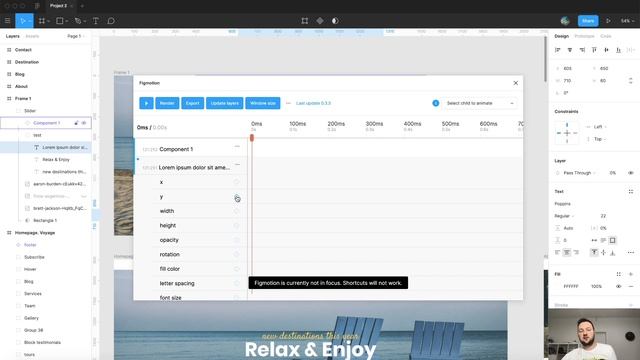
Task: Open the Page 1 pages dropdown
Action: (x=76, y=36)
